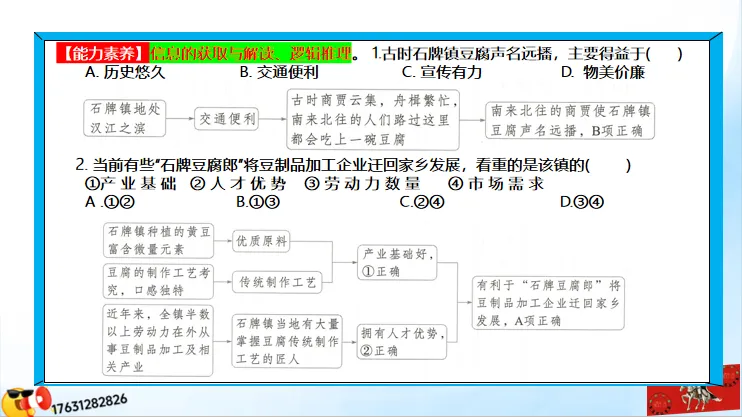Viewport: 742px width, 417px height.
Task: Click the flow box 交通便利
Action: coord(227,118)
